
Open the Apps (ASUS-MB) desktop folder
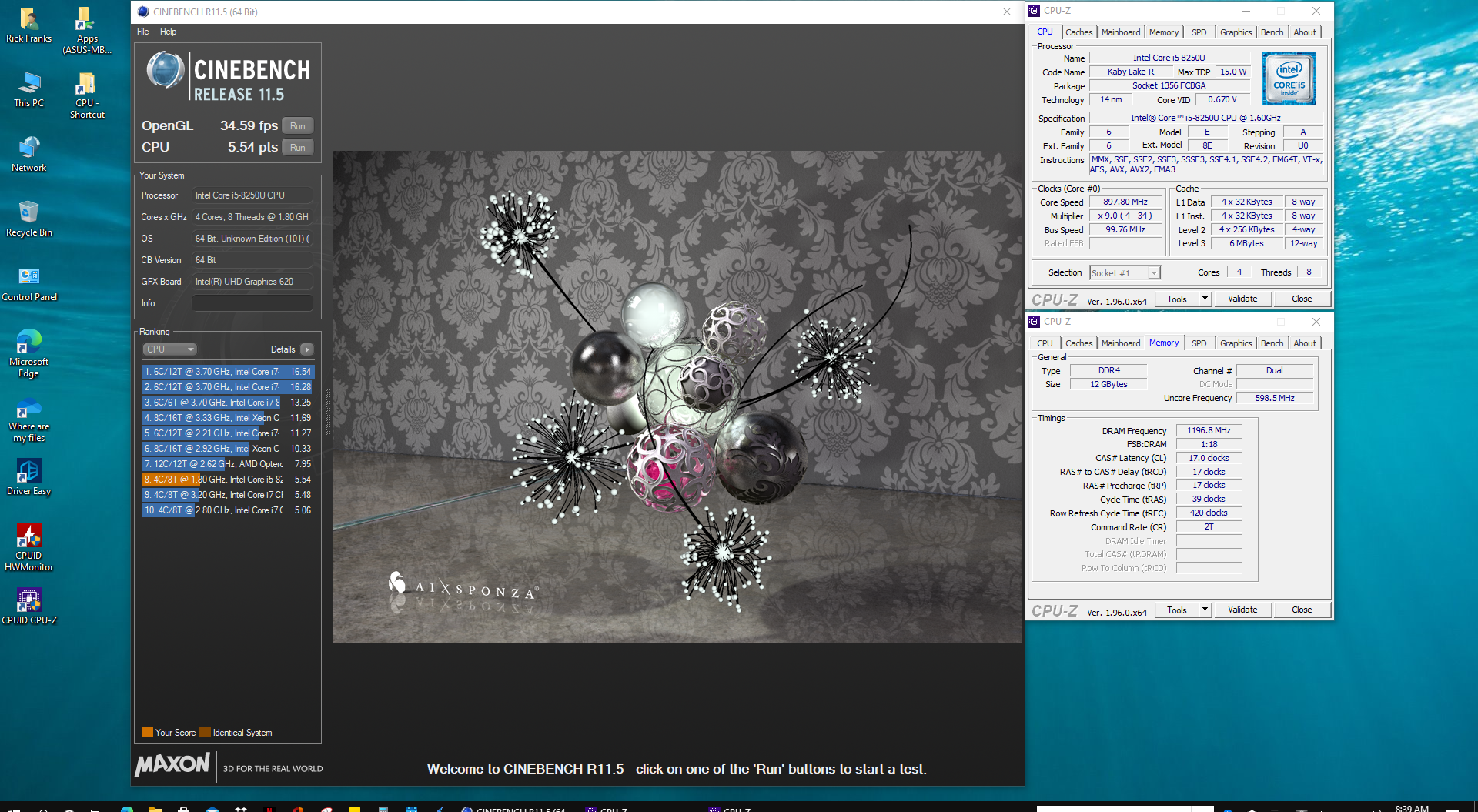(87, 31)
